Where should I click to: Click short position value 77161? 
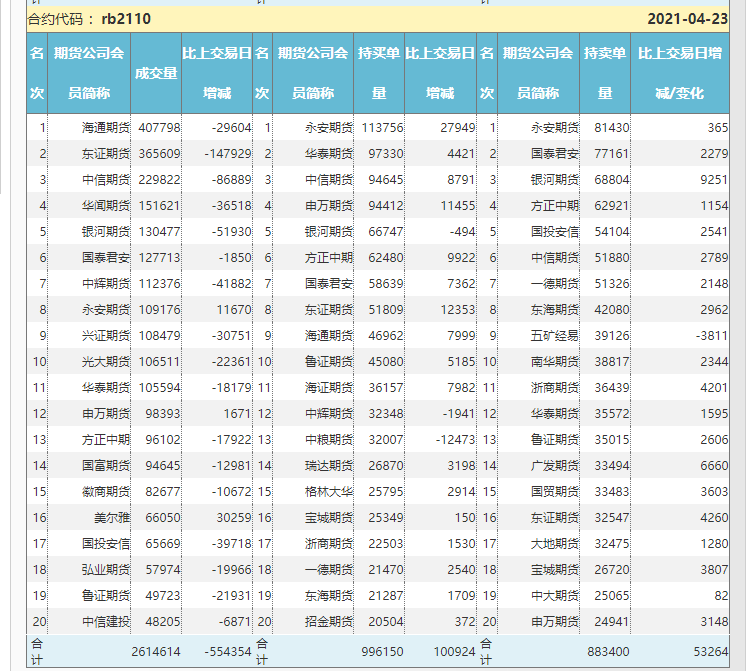click(x=612, y=154)
